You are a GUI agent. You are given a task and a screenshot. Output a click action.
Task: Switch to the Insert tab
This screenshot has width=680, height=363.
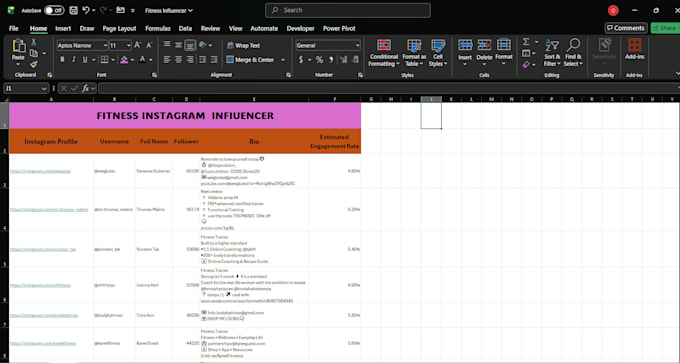(x=63, y=28)
